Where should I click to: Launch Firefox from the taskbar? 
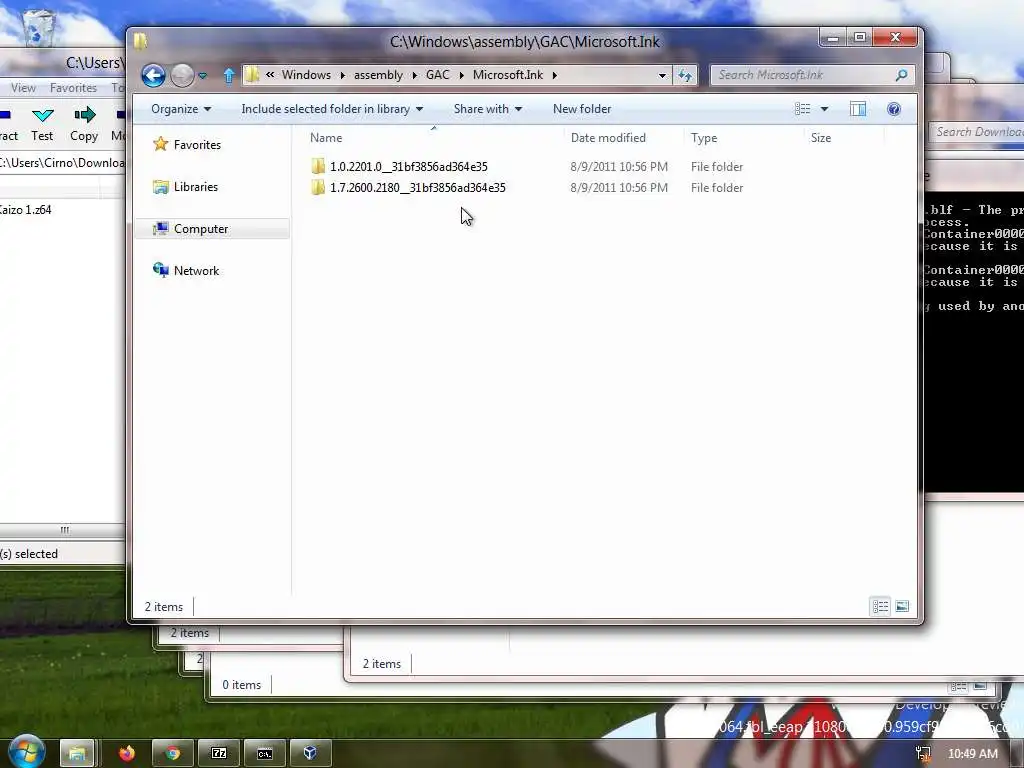pyautogui.click(x=127, y=754)
